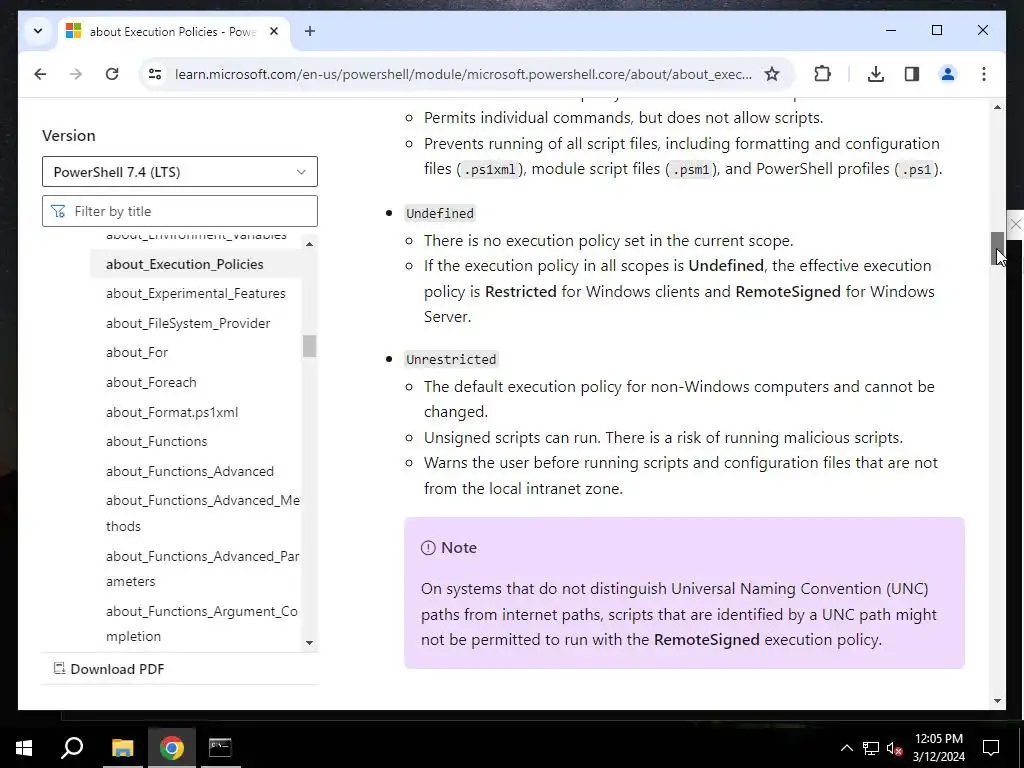Screen dimensions: 1024x768
Task: Click the .psm1 code text
Action: click(x=691, y=169)
